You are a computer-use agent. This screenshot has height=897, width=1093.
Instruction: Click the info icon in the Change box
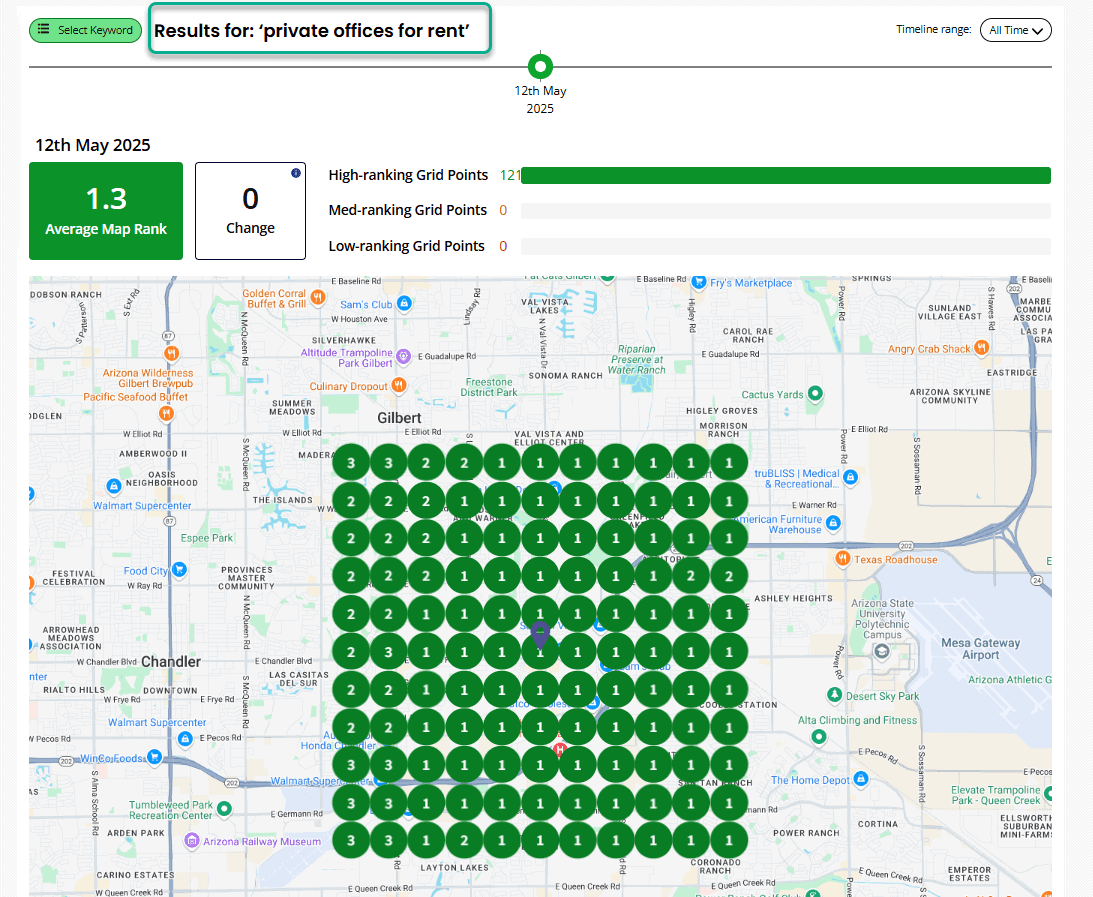296,173
